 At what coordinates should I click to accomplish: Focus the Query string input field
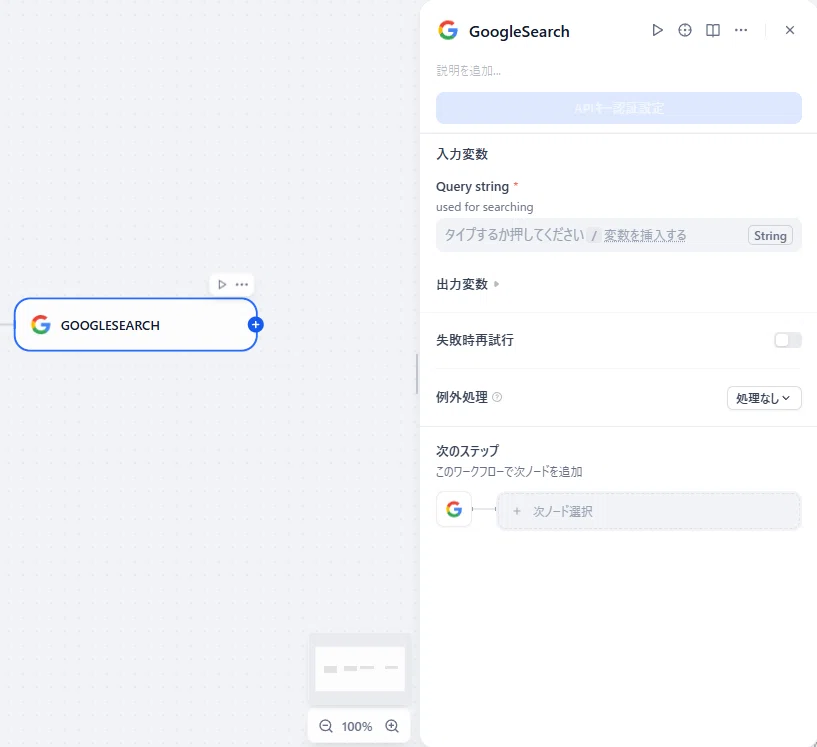[618, 235]
